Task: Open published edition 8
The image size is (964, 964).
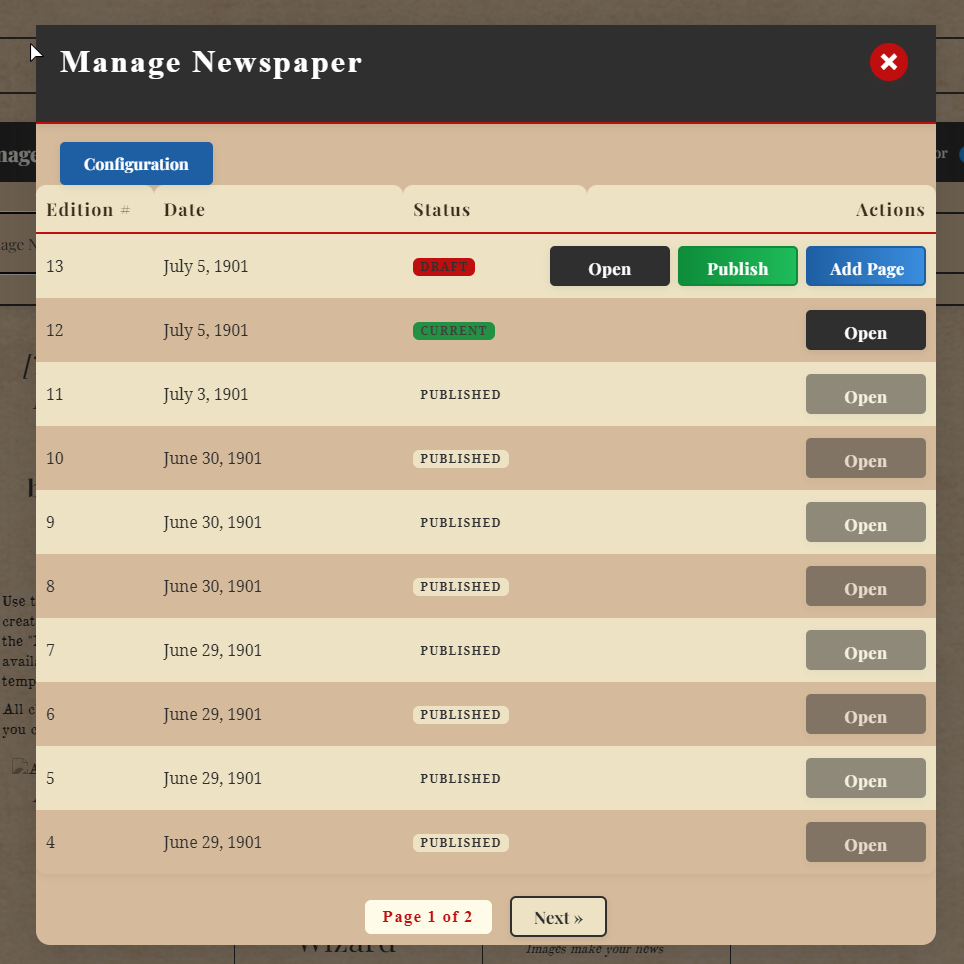Action: pos(866,586)
